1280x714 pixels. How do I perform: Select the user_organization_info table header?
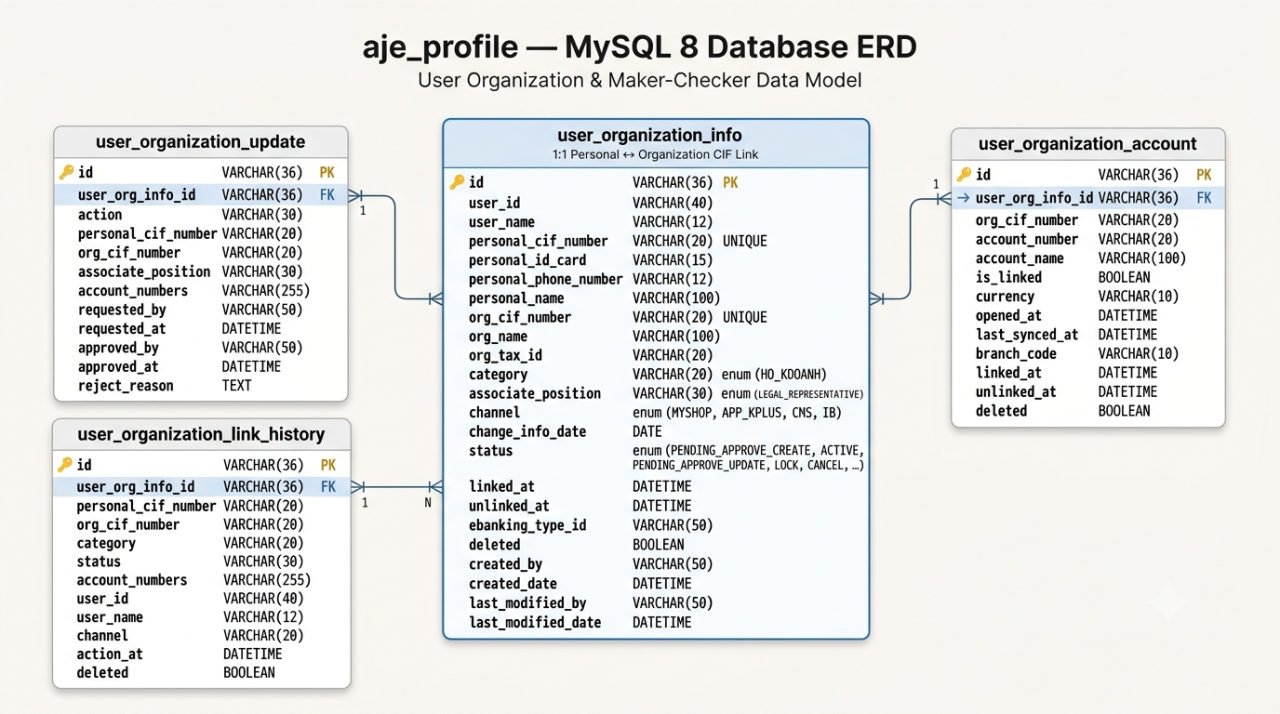point(656,143)
